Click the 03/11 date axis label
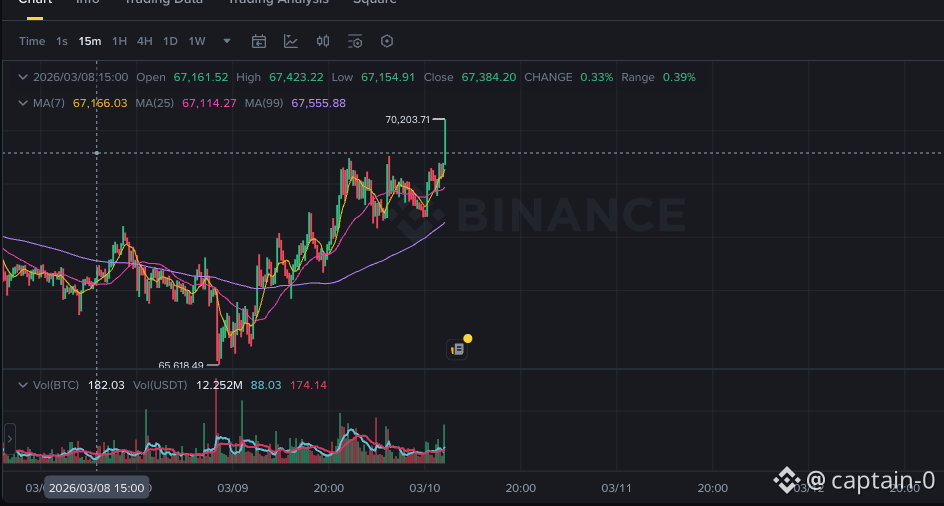This screenshot has height=506, width=944. pos(616,488)
